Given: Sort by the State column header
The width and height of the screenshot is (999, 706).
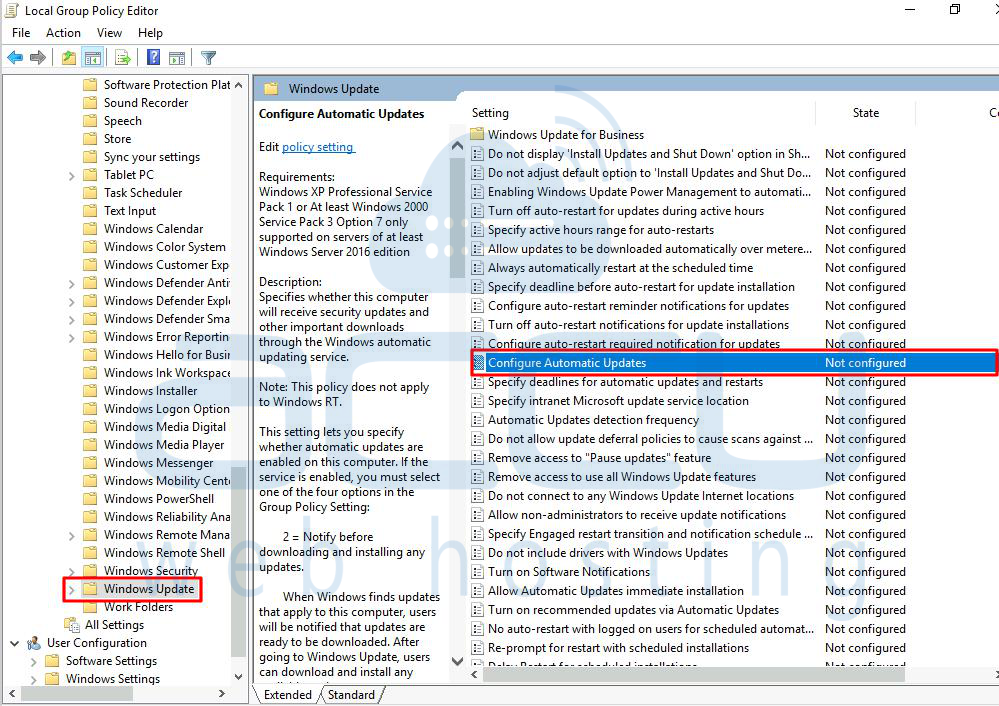Looking at the screenshot, I should pyautogui.click(x=865, y=113).
